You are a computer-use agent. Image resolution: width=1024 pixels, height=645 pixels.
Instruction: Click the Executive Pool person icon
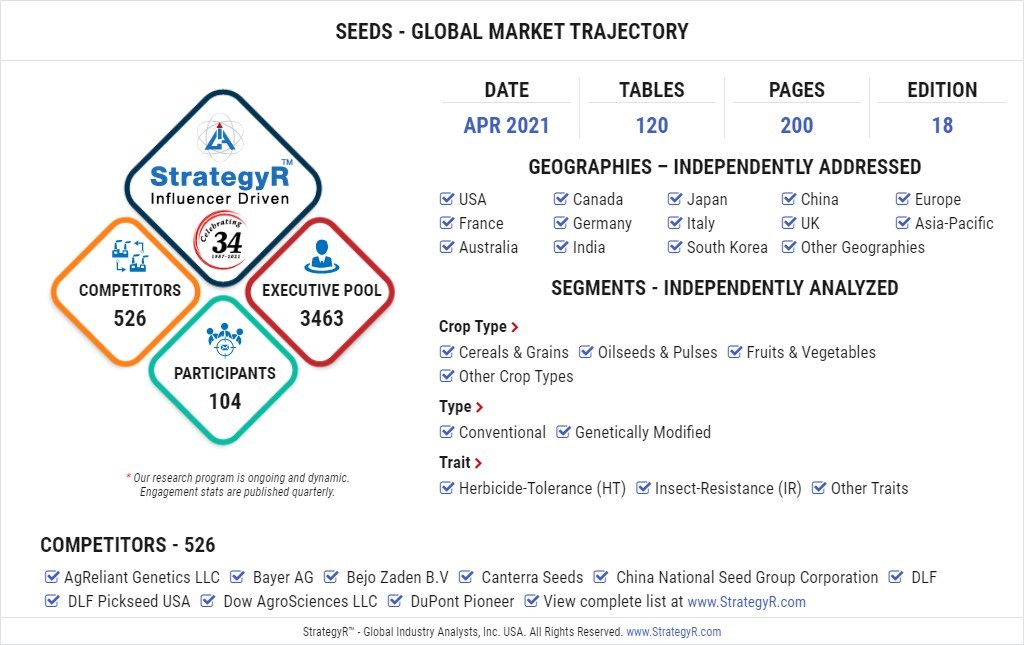tap(321, 257)
